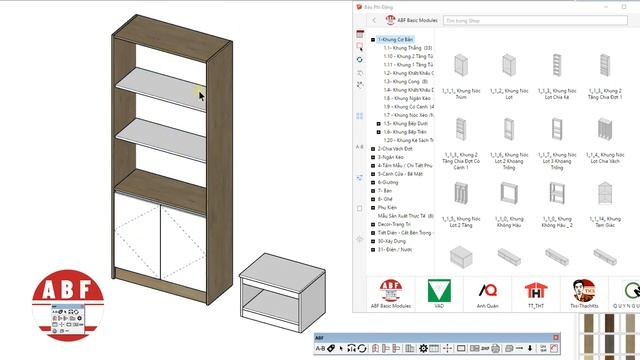Switch to the Tks-ThachKts shop tab
640x360 pixels.
click(x=584, y=293)
